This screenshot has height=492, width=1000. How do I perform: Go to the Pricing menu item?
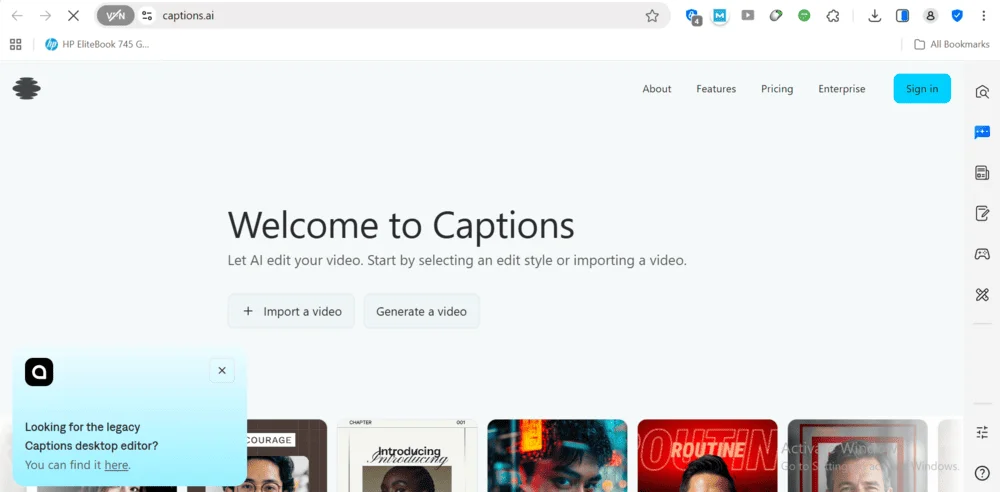pos(776,89)
